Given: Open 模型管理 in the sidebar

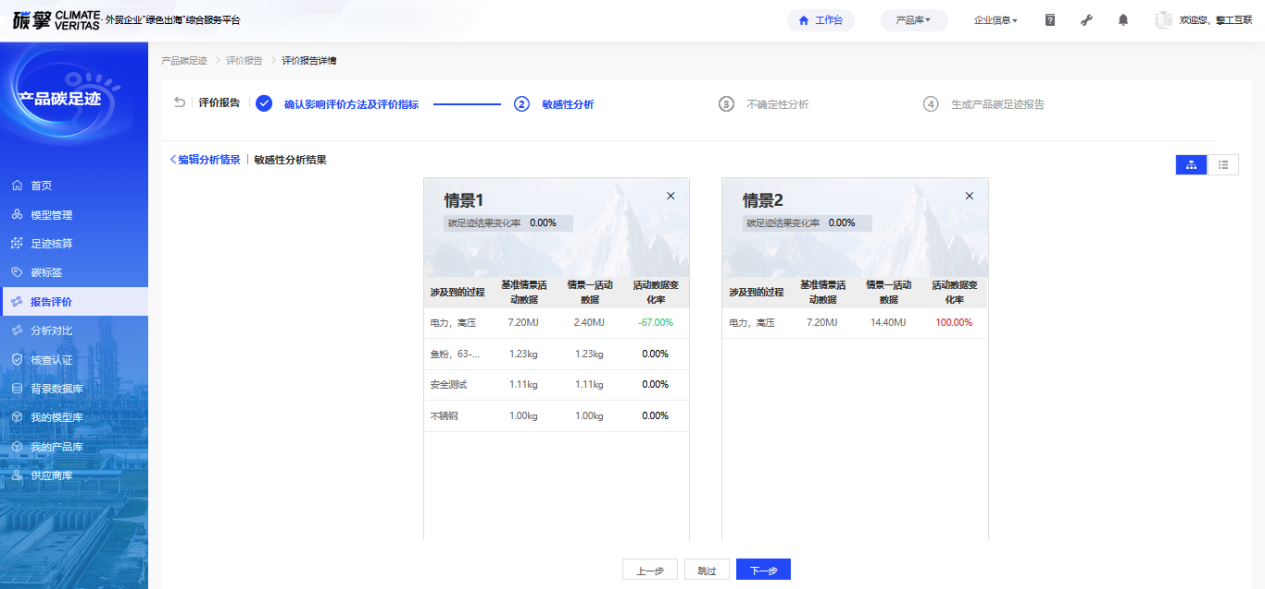Looking at the screenshot, I should click(51, 215).
